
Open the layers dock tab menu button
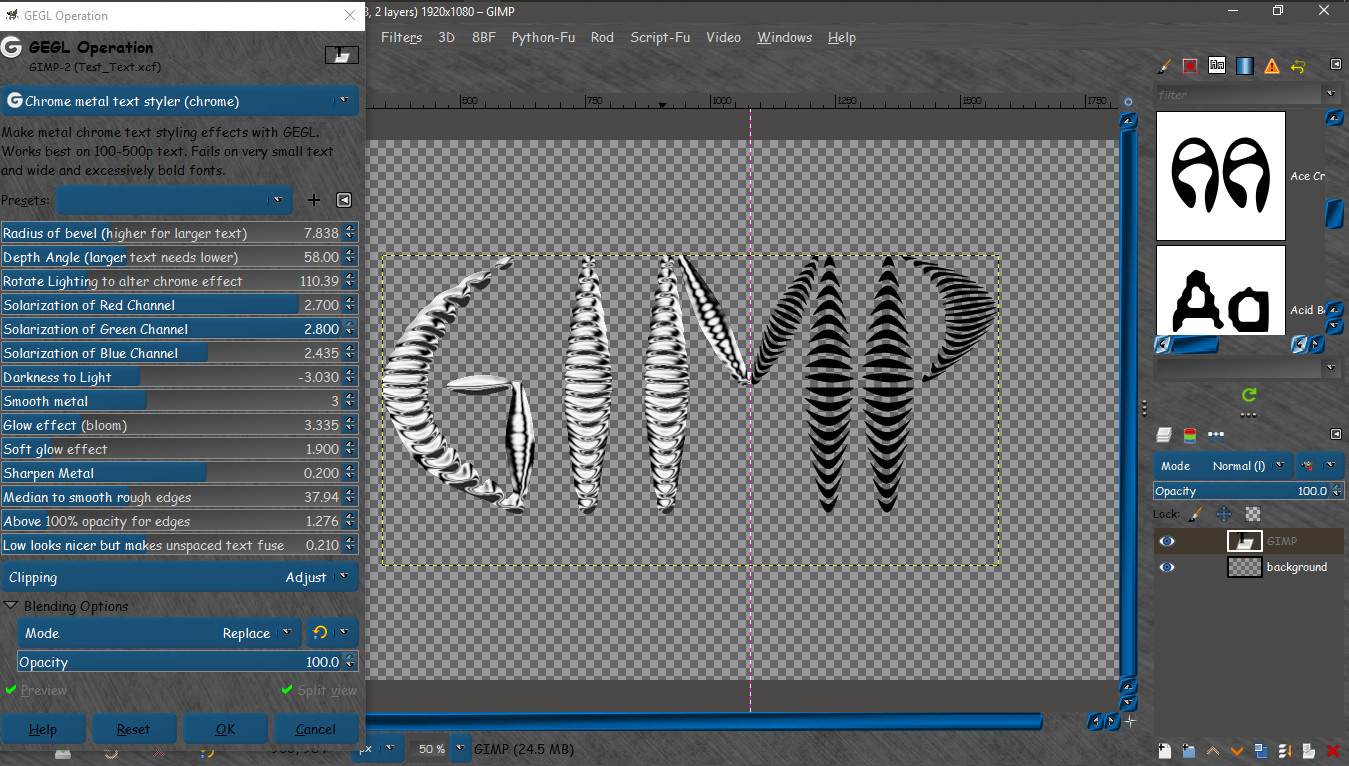pyautogui.click(x=1335, y=434)
